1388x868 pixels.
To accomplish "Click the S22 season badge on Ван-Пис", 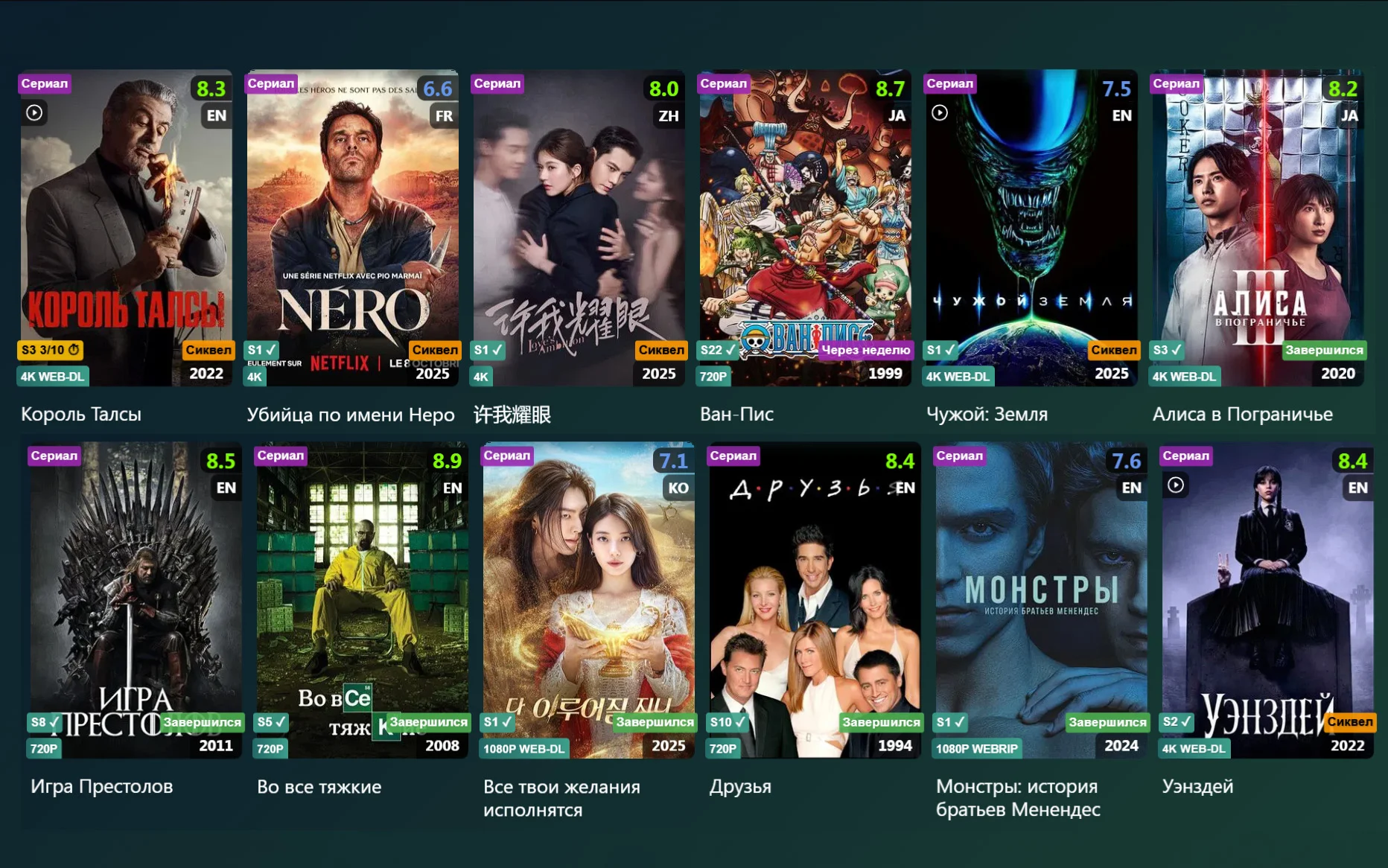I will (x=718, y=350).
